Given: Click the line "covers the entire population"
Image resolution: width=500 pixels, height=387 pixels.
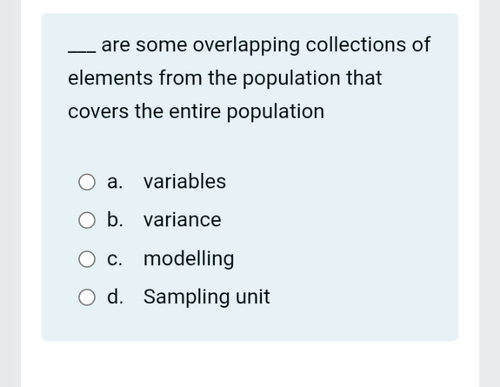Looking at the screenshot, I should (196, 112).
